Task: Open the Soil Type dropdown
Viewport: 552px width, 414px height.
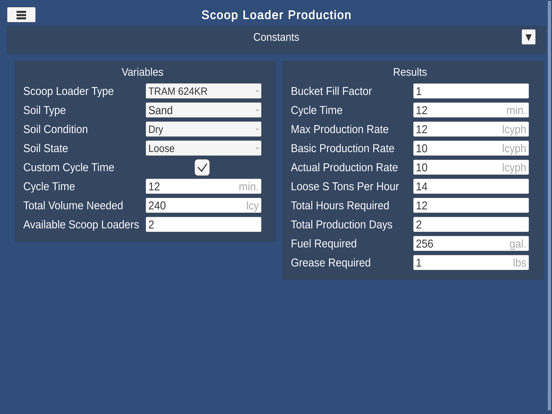Action: [203, 110]
